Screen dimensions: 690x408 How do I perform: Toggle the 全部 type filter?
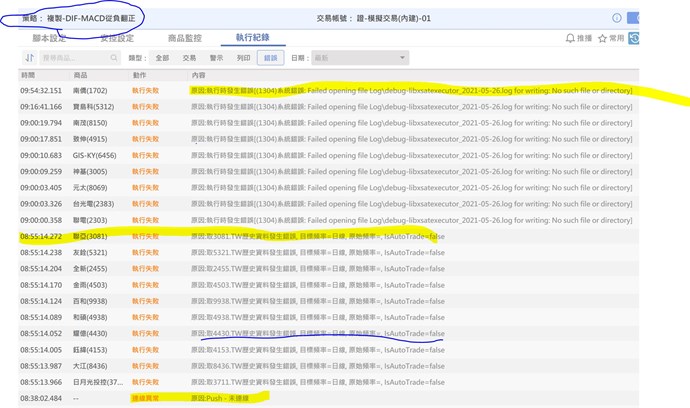tap(161, 58)
